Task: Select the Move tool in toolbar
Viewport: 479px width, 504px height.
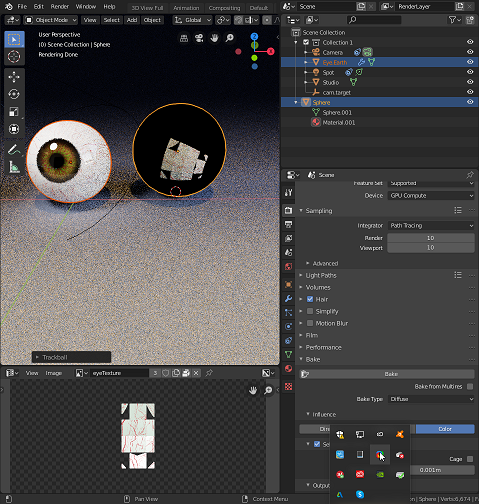Action: pyautogui.click(x=14, y=77)
